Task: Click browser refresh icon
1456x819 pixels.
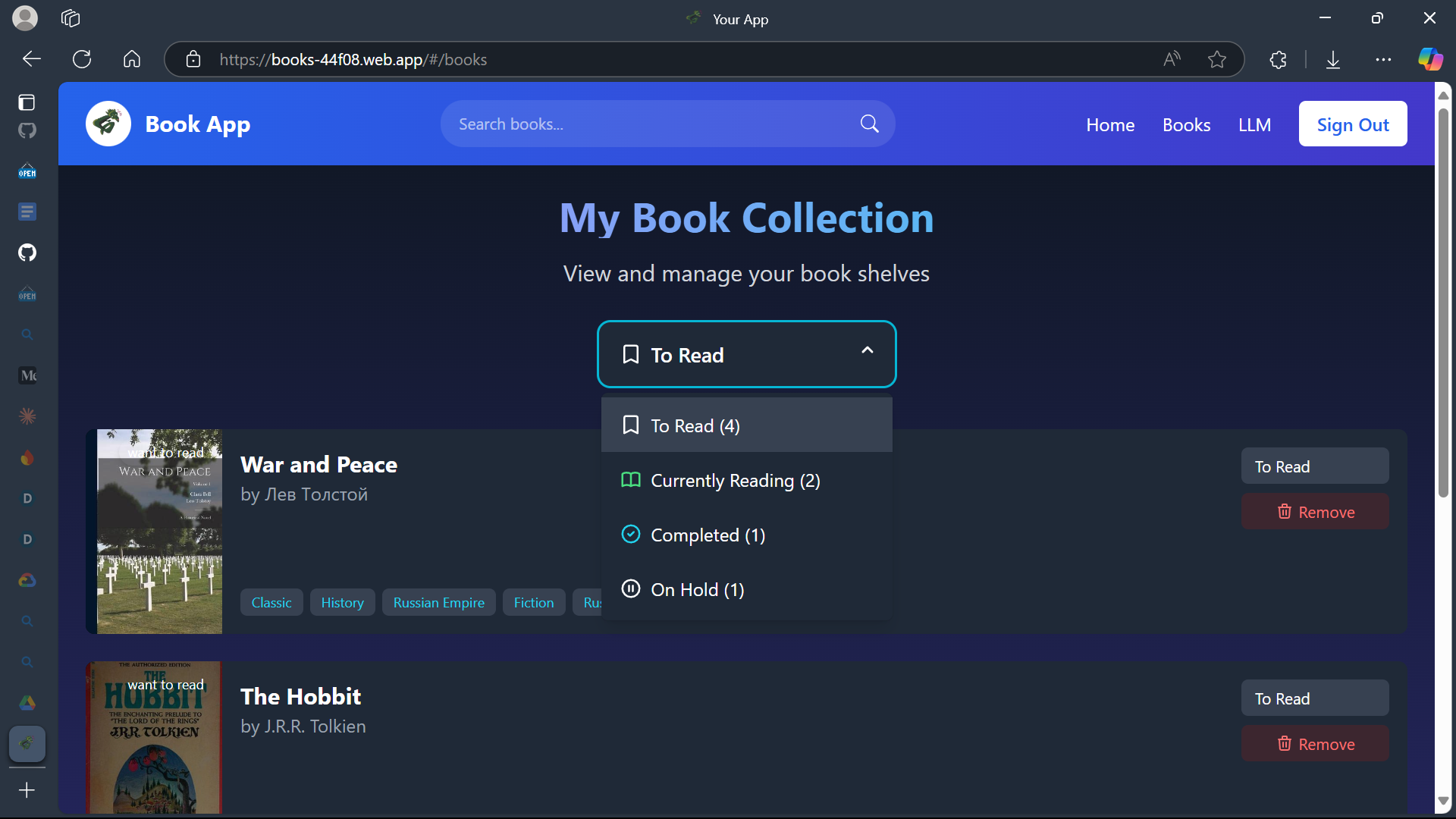Action: tap(82, 59)
